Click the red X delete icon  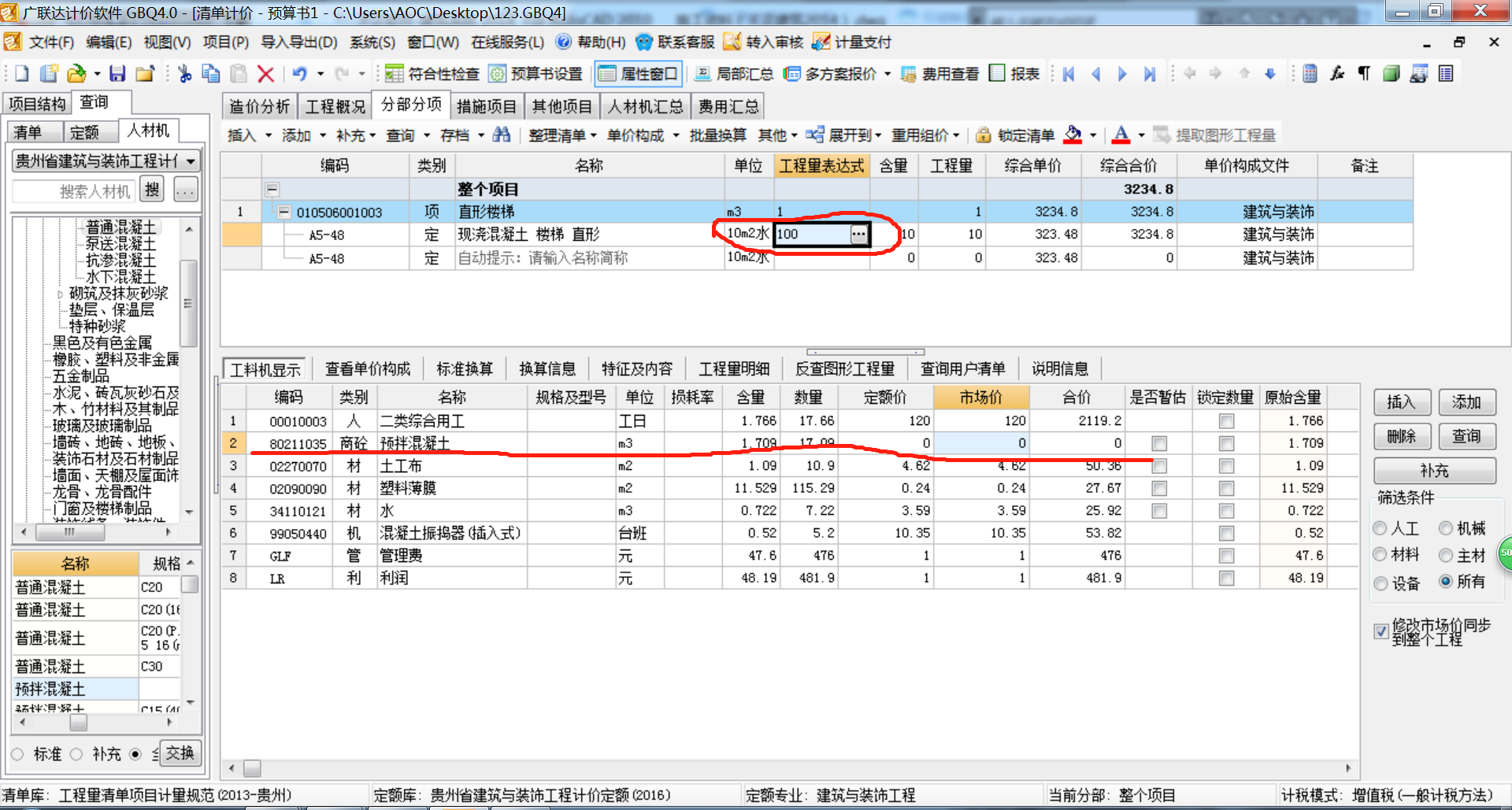(266, 74)
